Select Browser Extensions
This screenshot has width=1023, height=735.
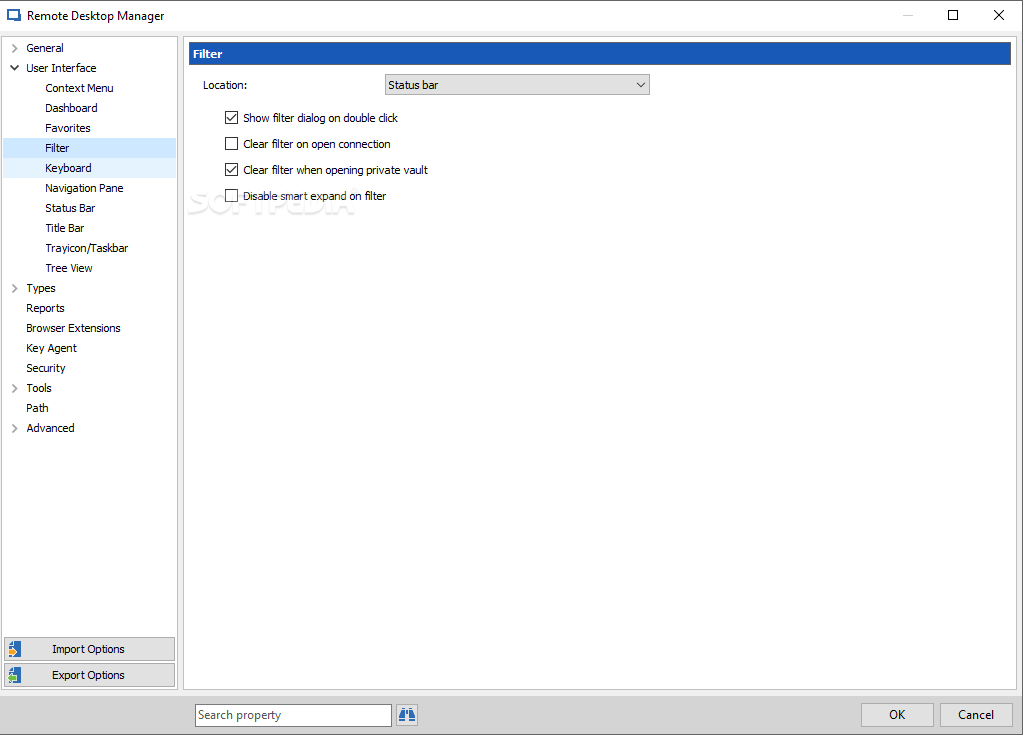tap(73, 328)
